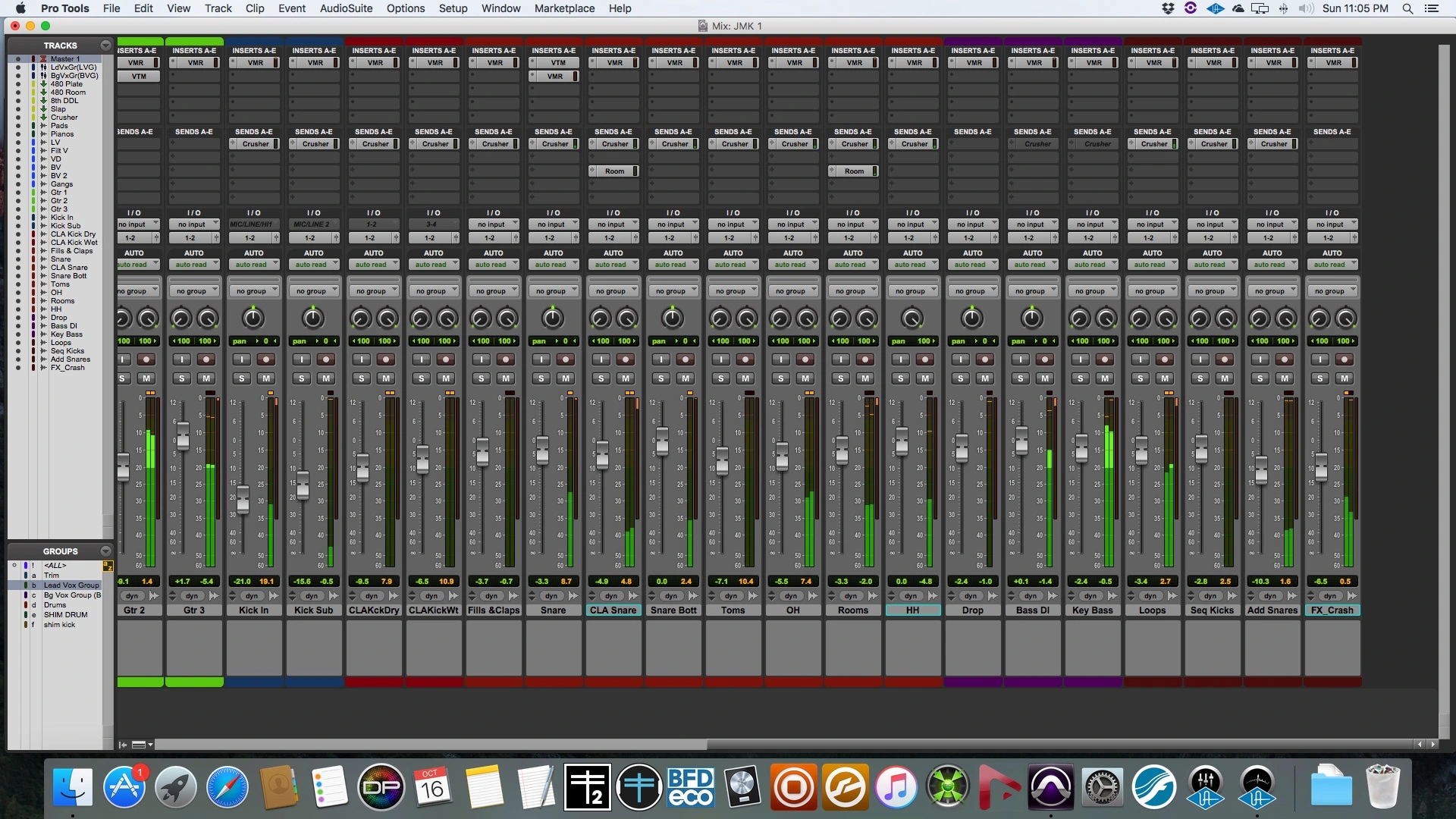Click the a-z groups sort icon
1456x819 pixels.
(108, 566)
